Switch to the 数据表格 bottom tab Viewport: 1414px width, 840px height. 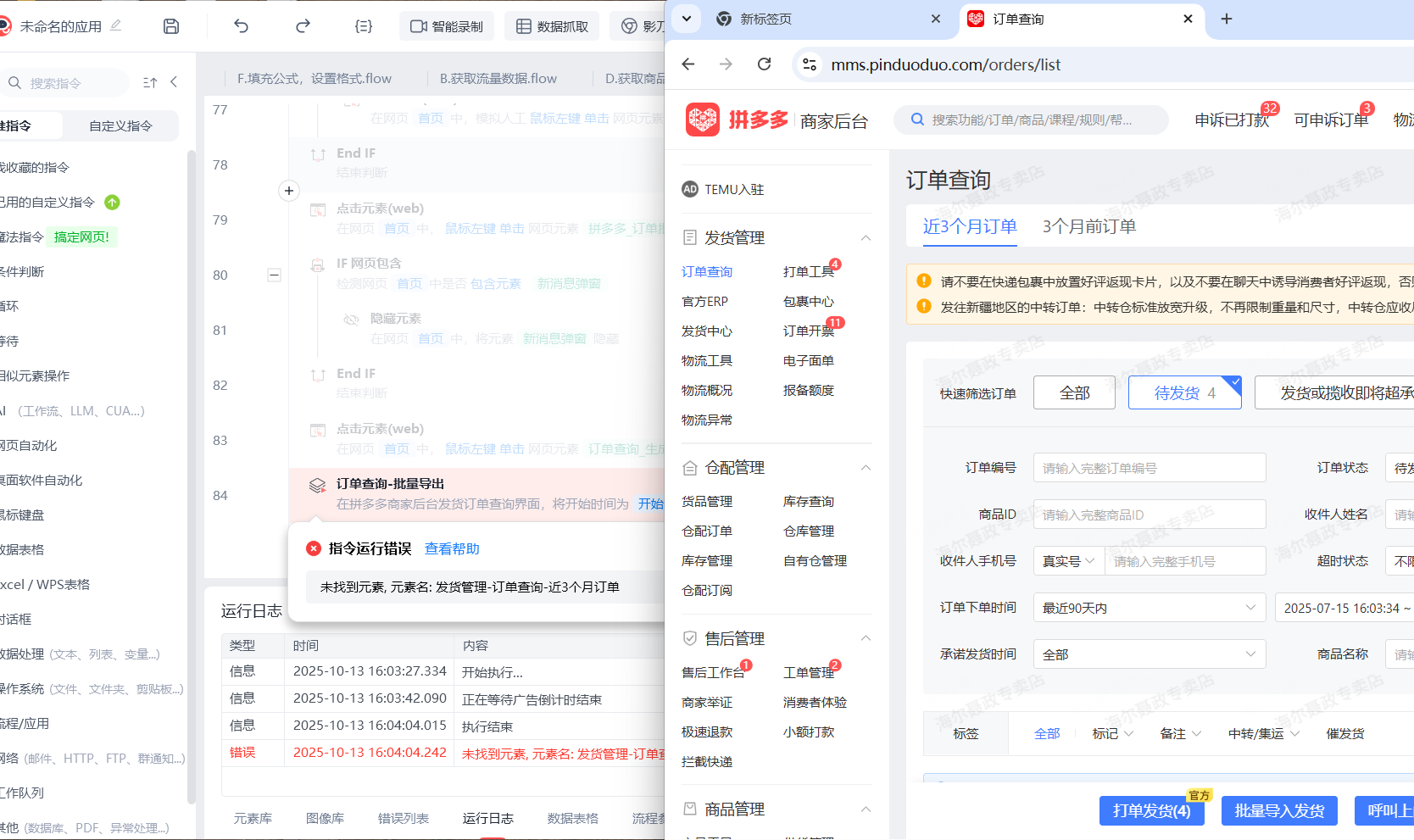point(573,818)
